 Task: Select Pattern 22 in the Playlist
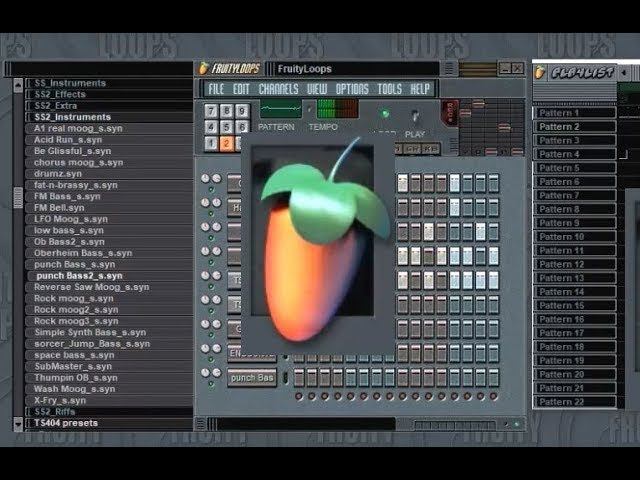(574, 402)
